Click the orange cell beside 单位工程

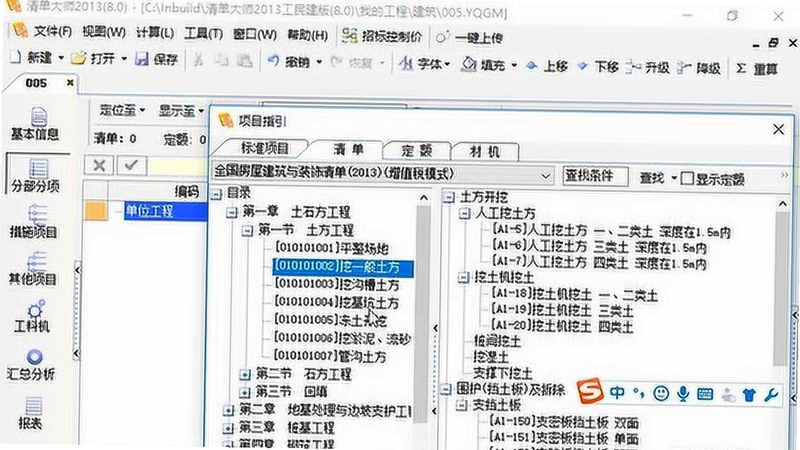pos(96,210)
